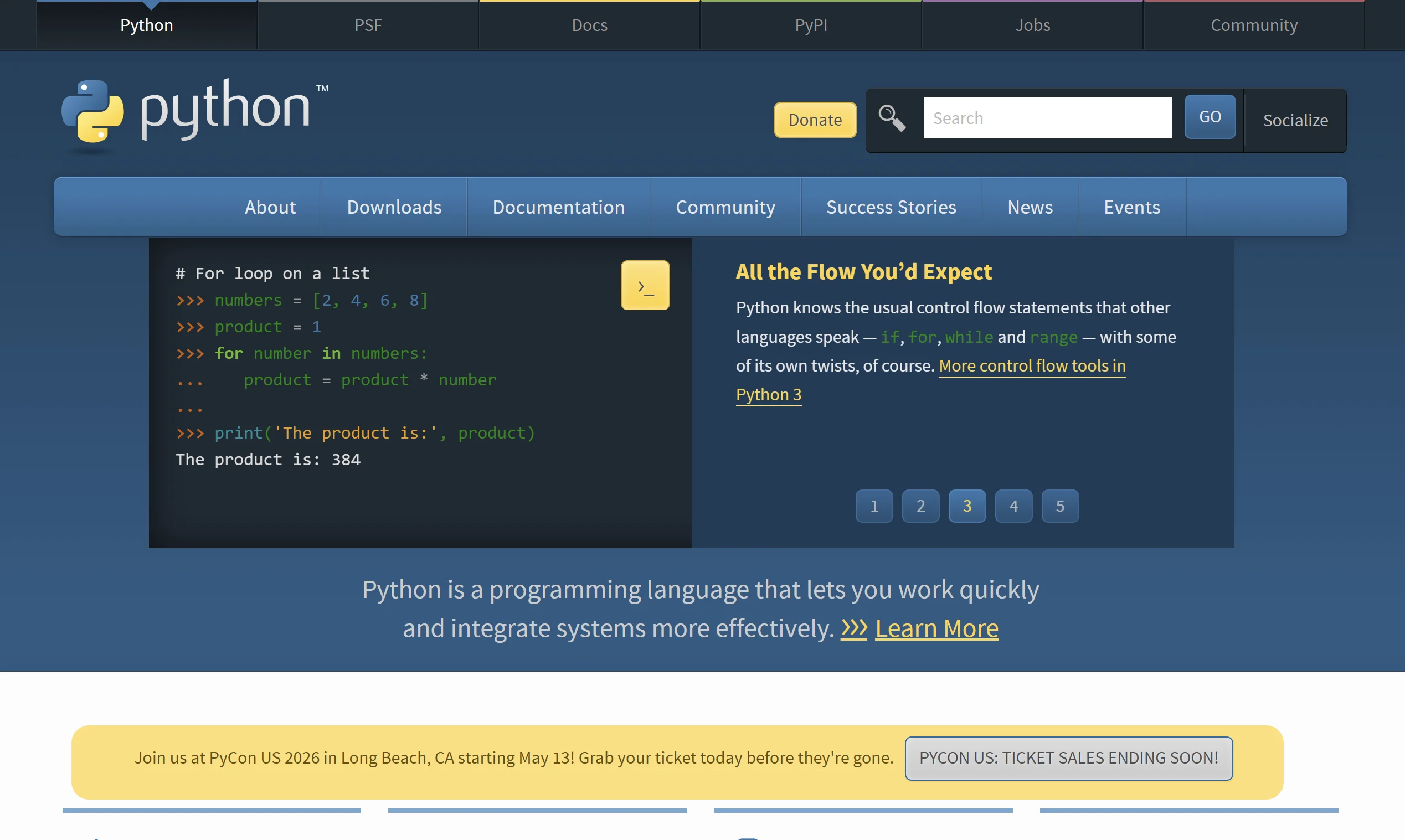Click 'PYCON US: TICKET SALES ENDING SOON!' button
The width and height of the screenshot is (1405, 840).
(x=1068, y=758)
